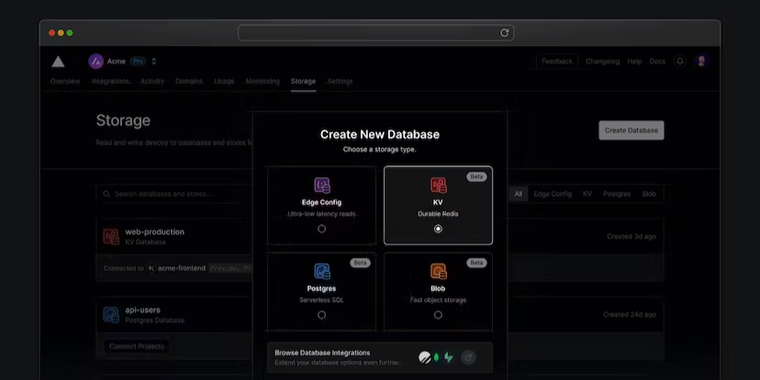Click the Serverless SQL description

(321, 300)
